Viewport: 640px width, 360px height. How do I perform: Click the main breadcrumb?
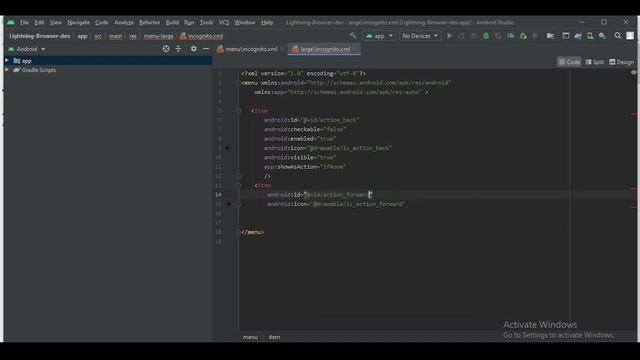tap(116, 36)
